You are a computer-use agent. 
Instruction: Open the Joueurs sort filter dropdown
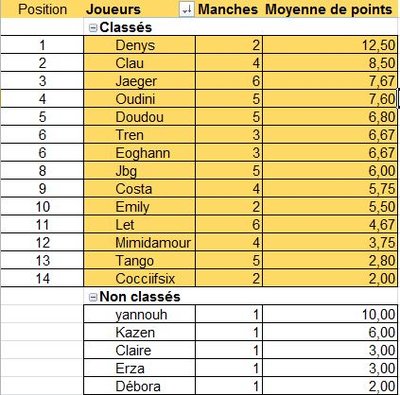pos(186,10)
